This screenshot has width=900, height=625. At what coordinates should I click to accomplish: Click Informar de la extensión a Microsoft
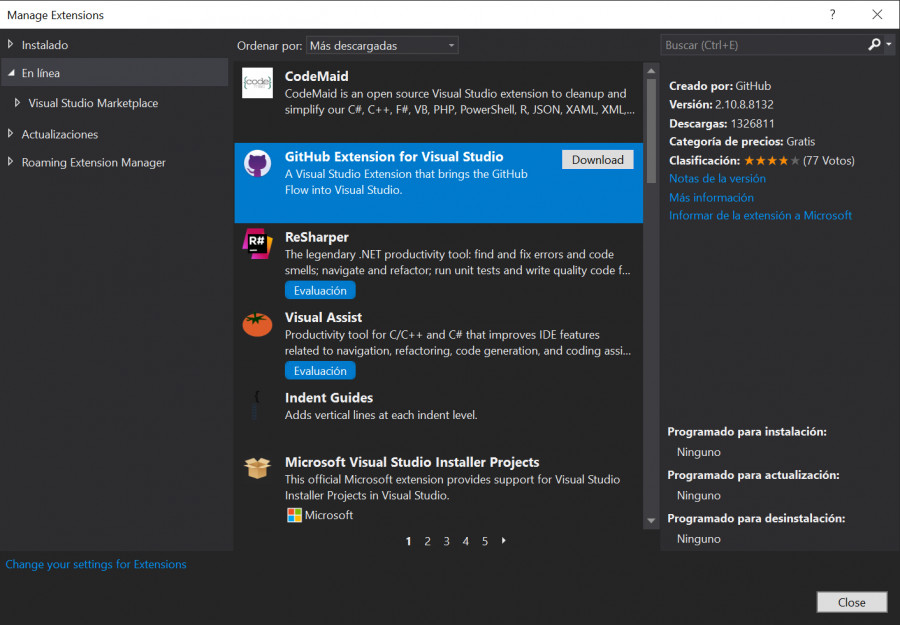[x=760, y=215]
